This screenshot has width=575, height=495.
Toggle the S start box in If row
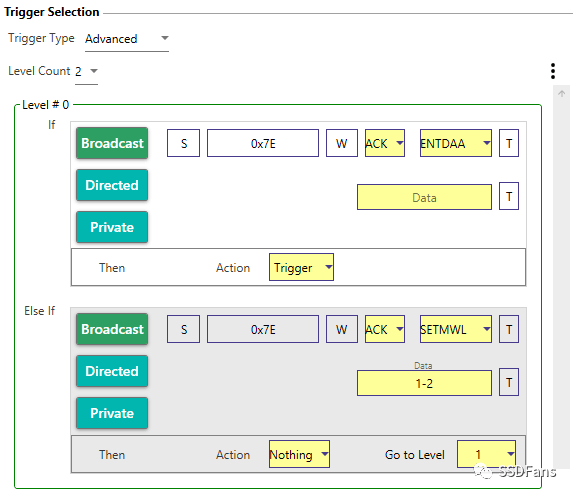tap(183, 143)
